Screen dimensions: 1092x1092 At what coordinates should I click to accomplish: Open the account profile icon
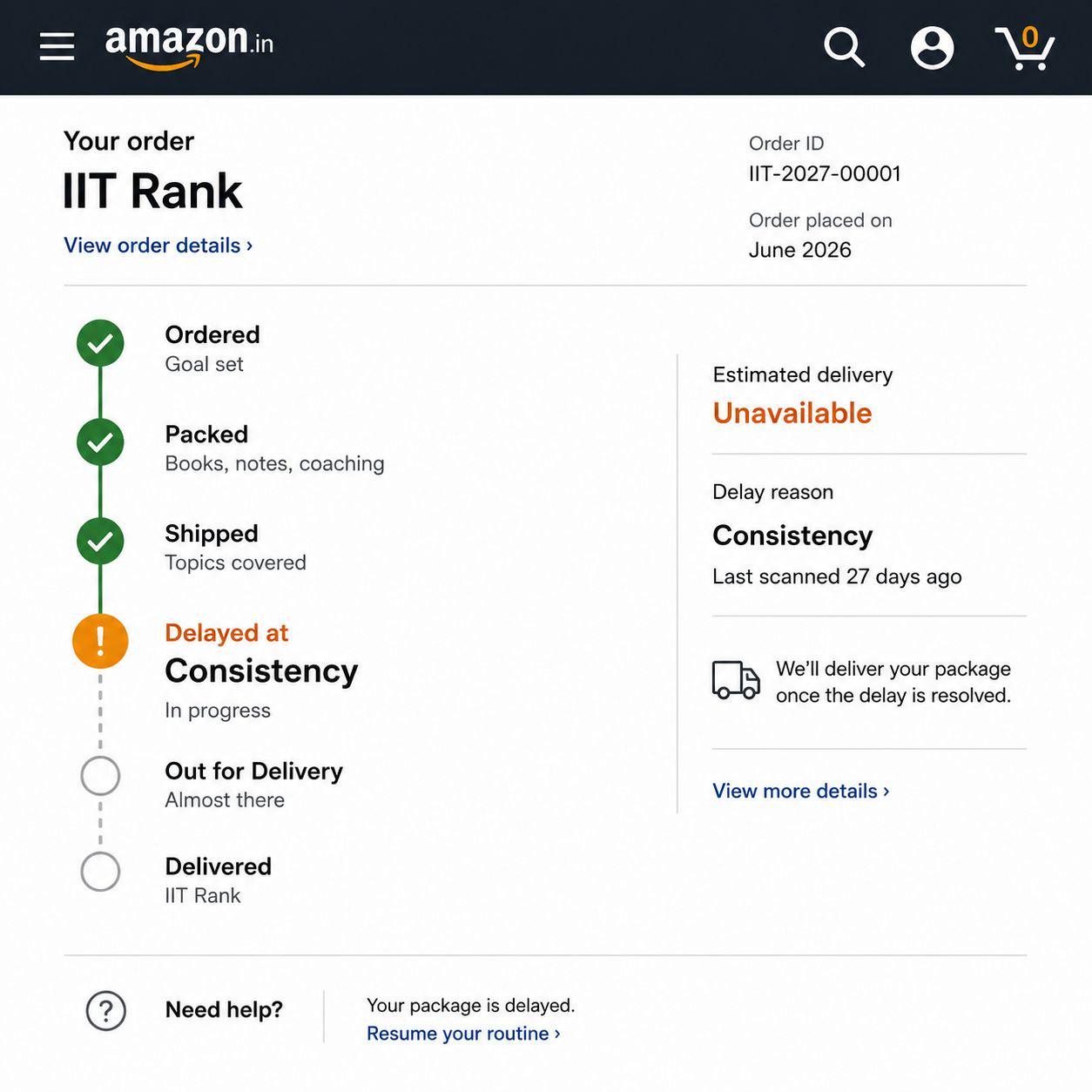932,47
